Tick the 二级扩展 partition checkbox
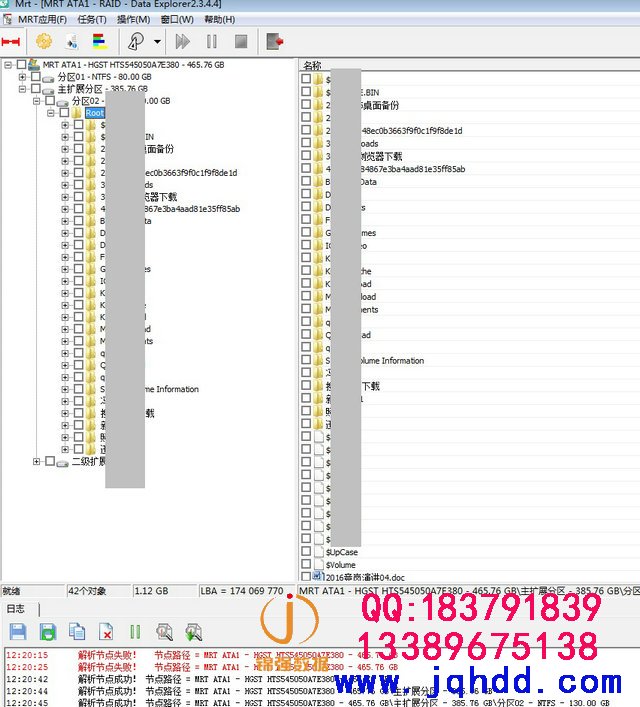 click(x=50, y=461)
